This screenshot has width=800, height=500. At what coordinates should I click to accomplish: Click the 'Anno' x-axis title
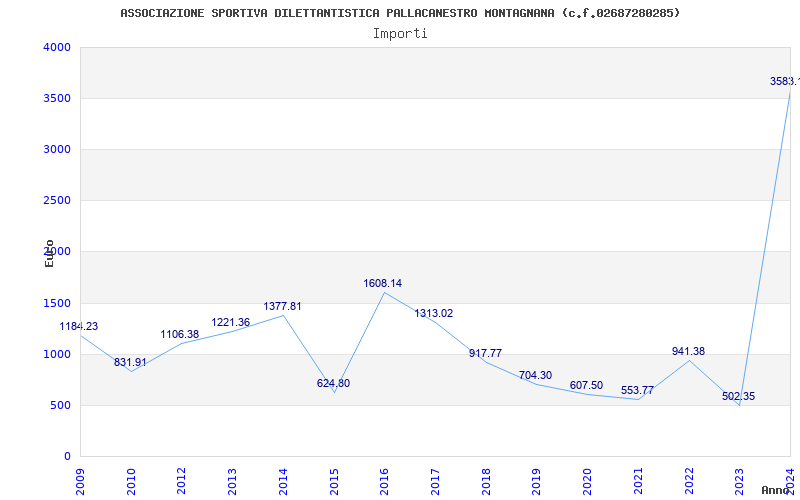pos(775,490)
